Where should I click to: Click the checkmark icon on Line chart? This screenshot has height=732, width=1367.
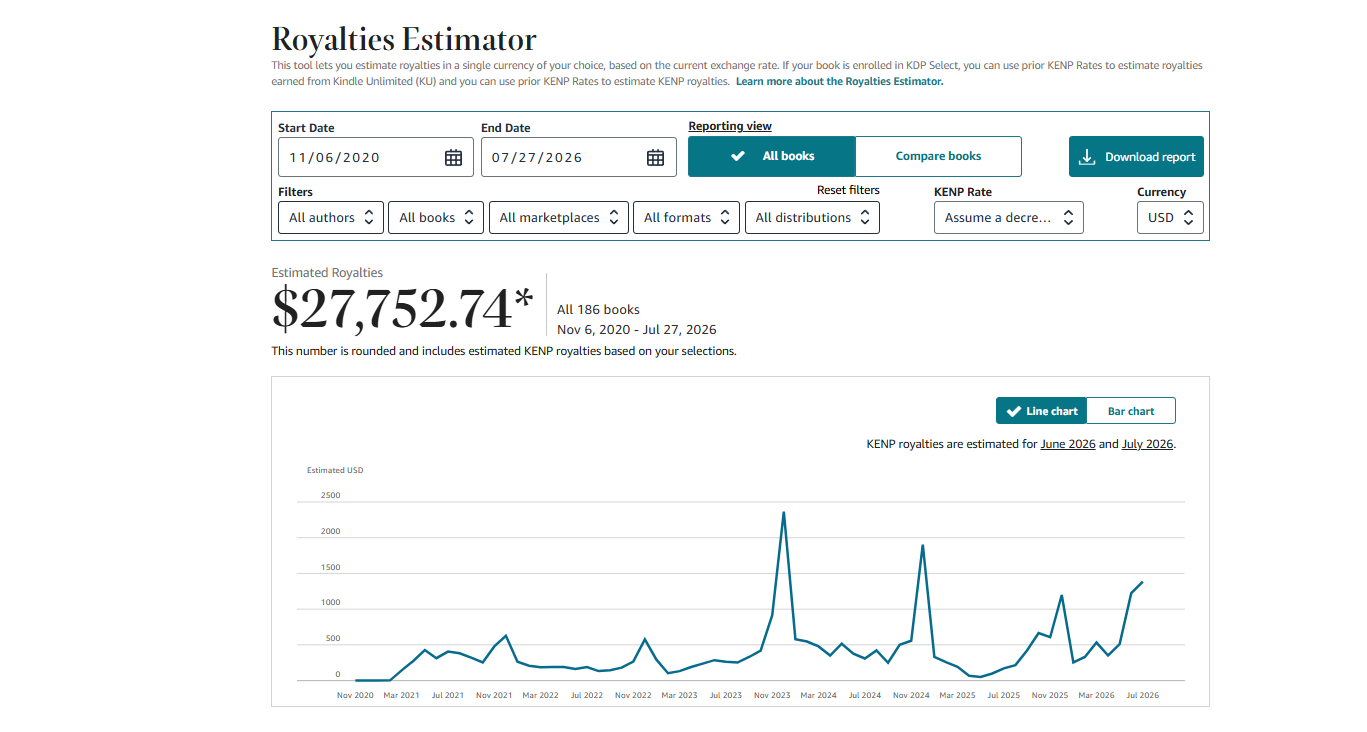click(x=1013, y=411)
